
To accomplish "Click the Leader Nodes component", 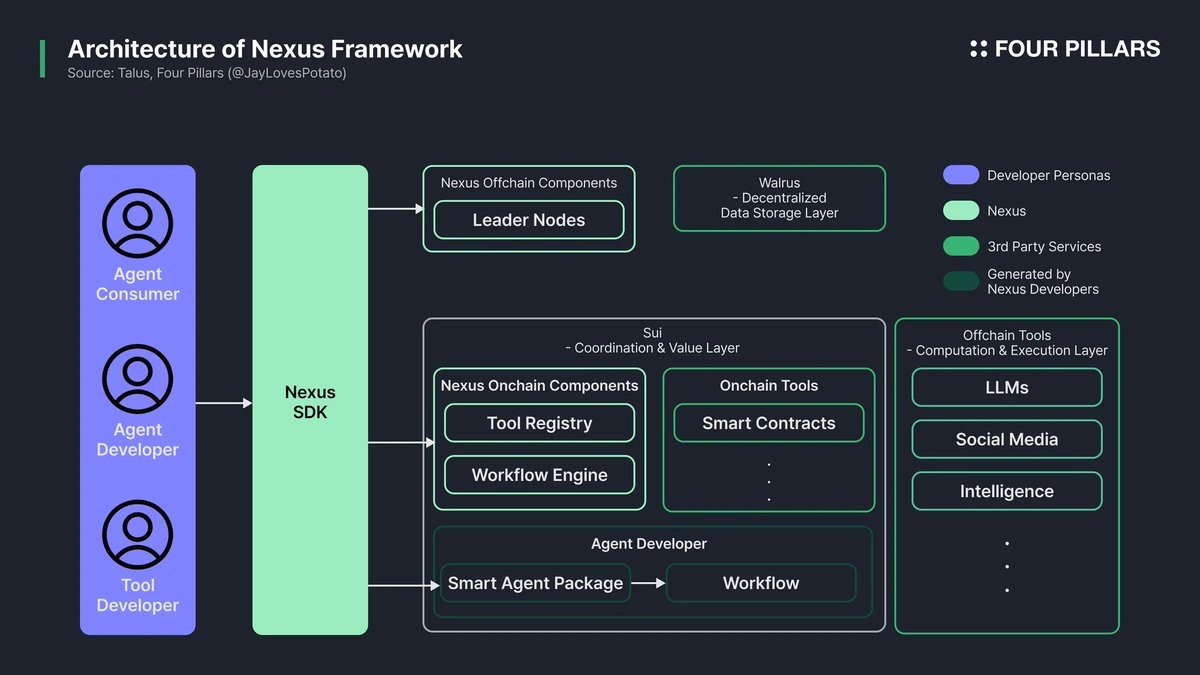I will [528, 220].
